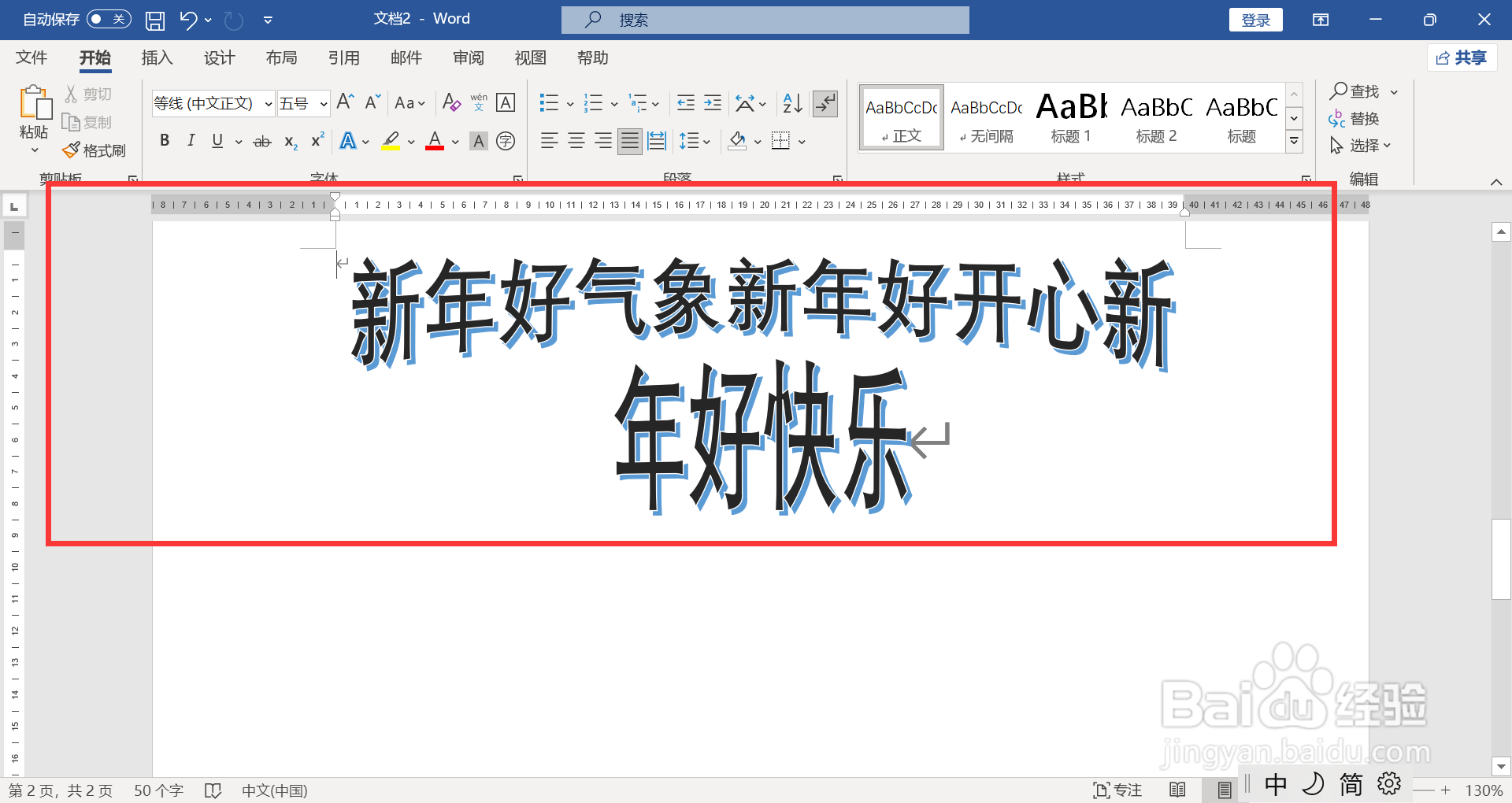Click the Center alignment icon

tap(576, 141)
